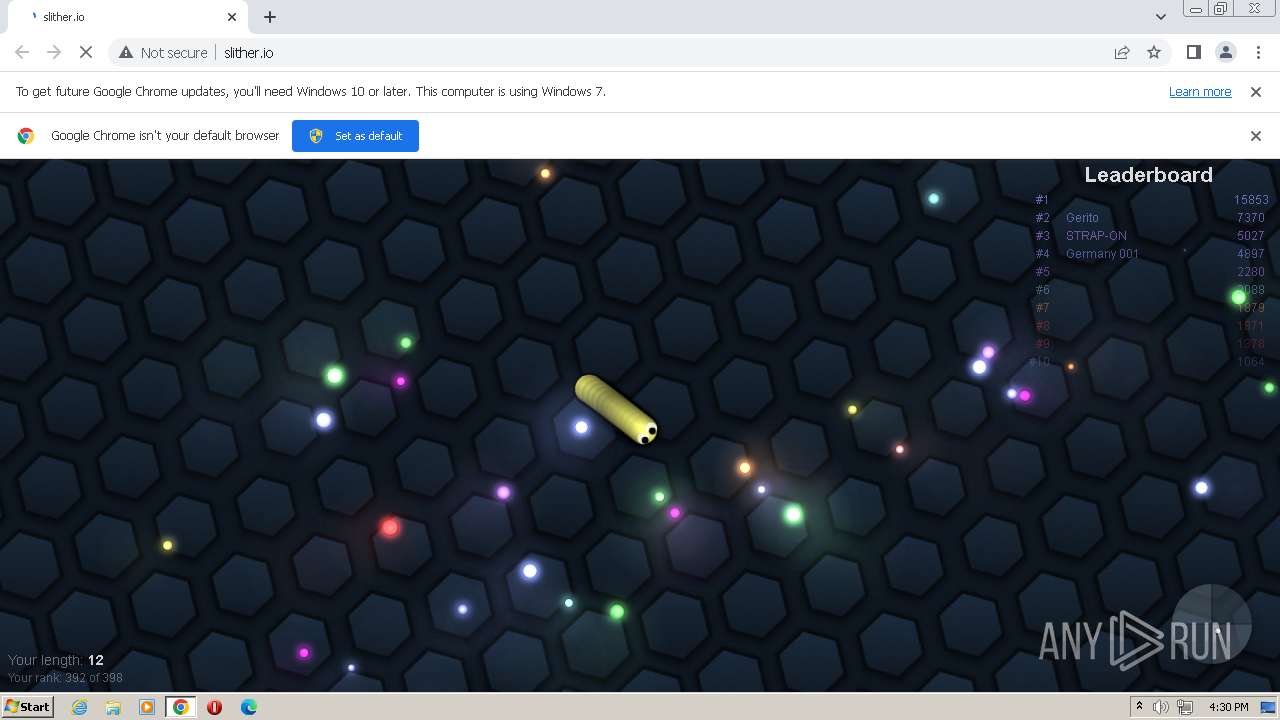Open Learn more about Chrome updates
Image resolution: width=1280 pixels, height=720 pixels.
(1200, 91)
